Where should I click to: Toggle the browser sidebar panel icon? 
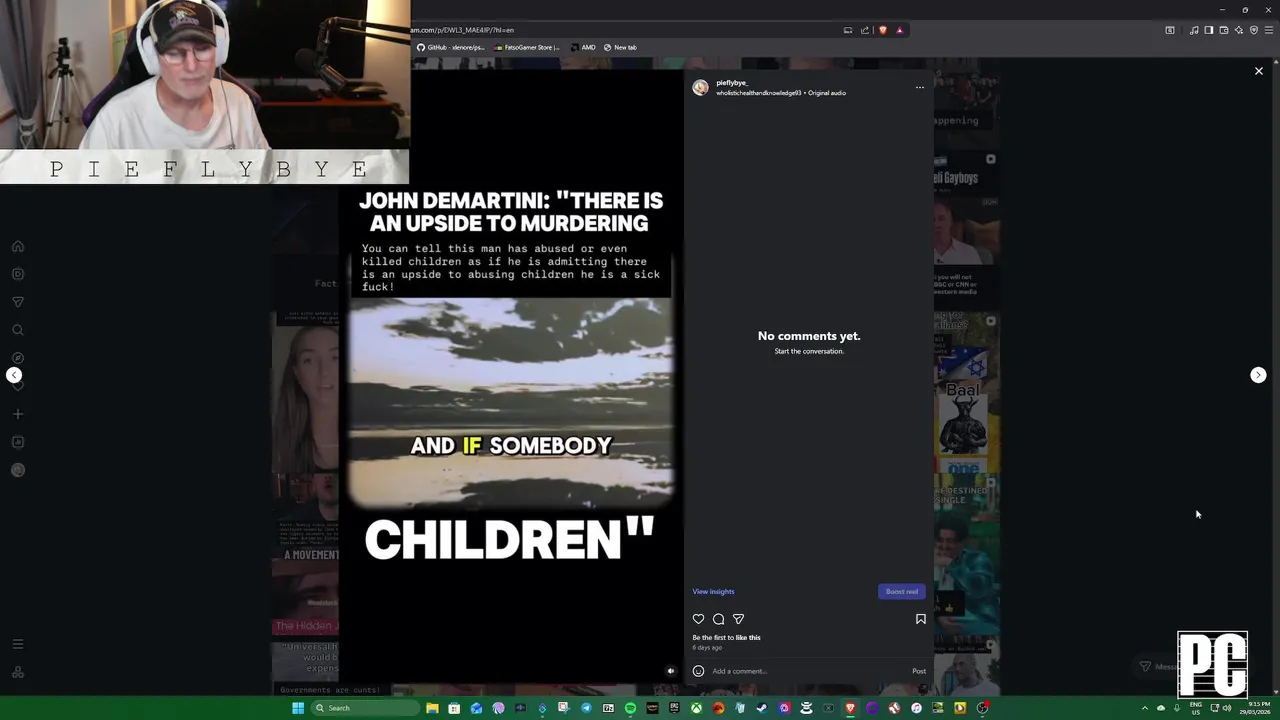1208,30
